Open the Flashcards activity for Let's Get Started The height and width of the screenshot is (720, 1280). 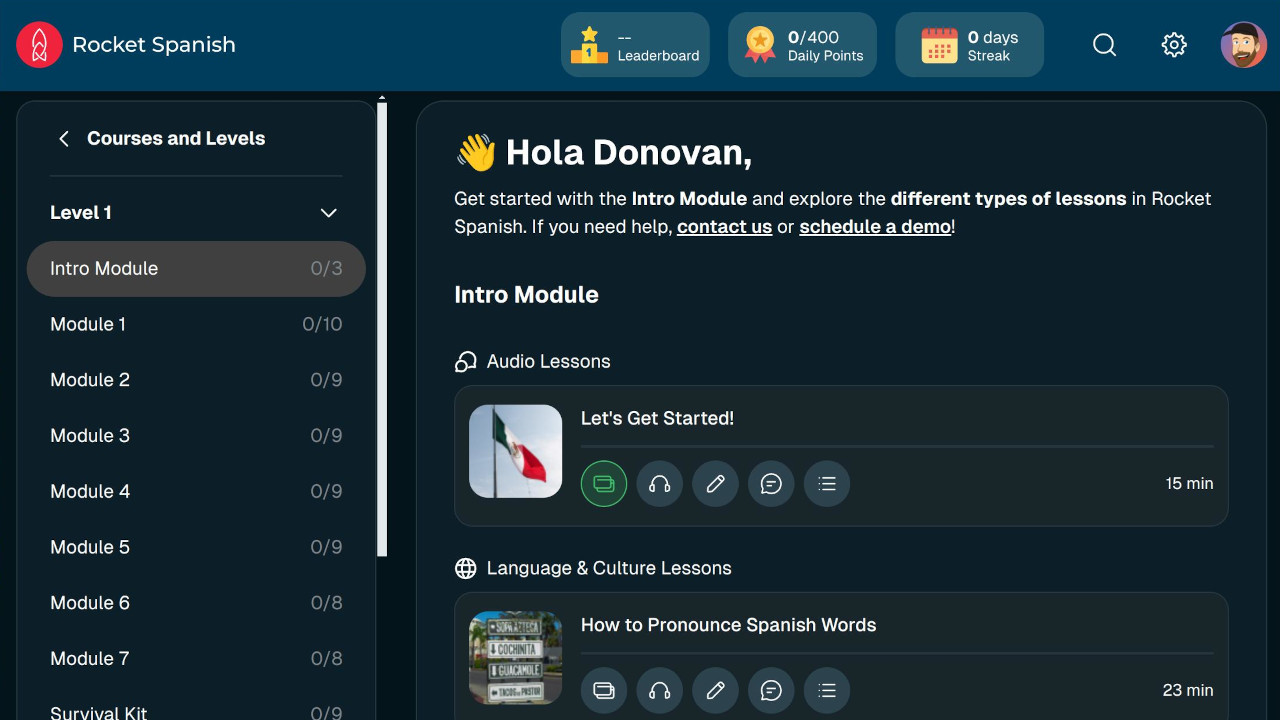coord(604,483)
